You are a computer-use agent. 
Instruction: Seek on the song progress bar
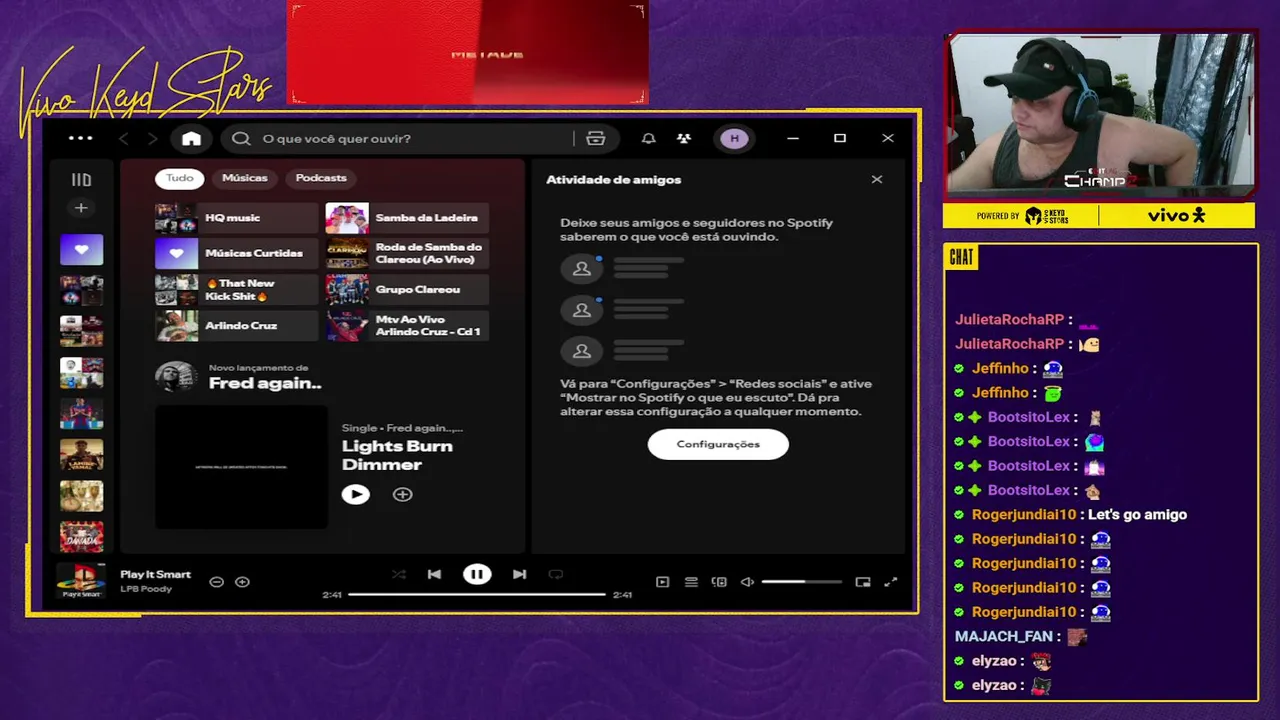tap(477, 594)
